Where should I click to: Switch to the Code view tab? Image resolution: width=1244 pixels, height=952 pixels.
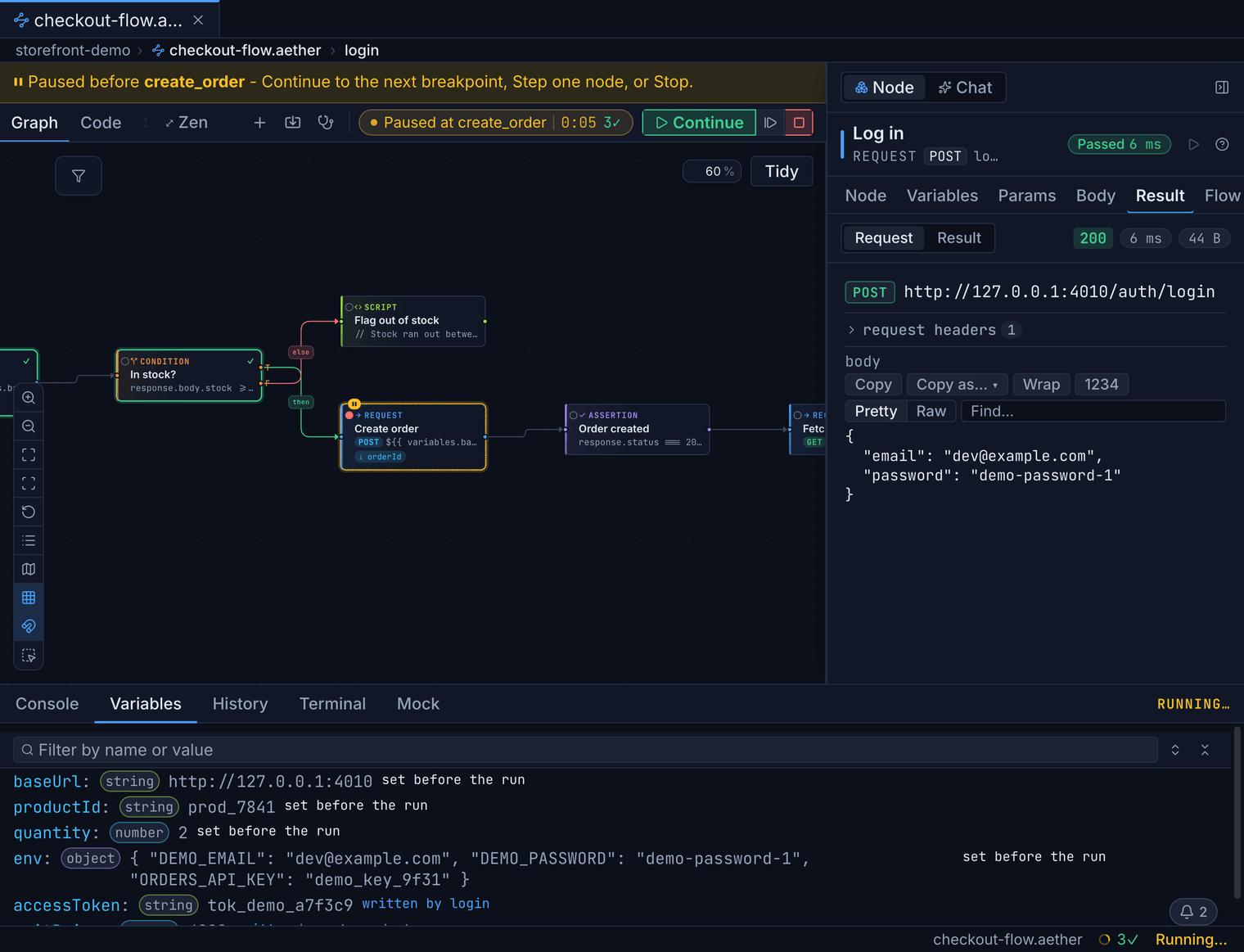101,123
